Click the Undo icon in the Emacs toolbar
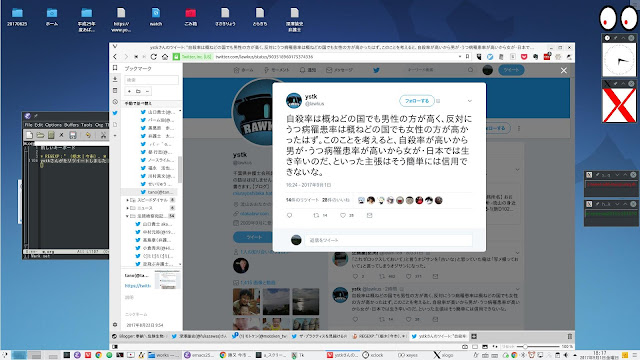Viewport: 640px width, 360px height. pos(88,135)
